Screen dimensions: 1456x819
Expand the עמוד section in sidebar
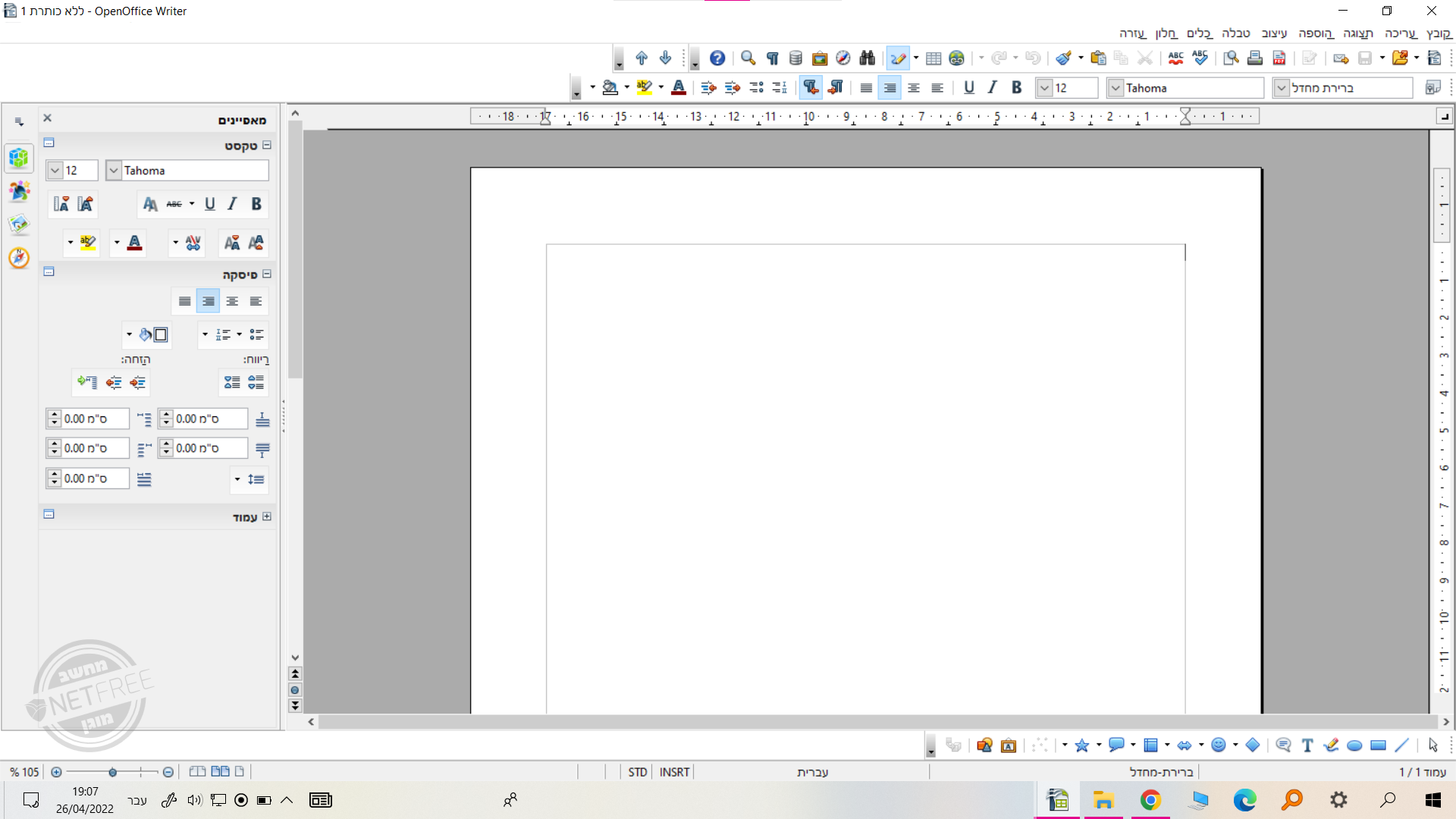(266, 516)
